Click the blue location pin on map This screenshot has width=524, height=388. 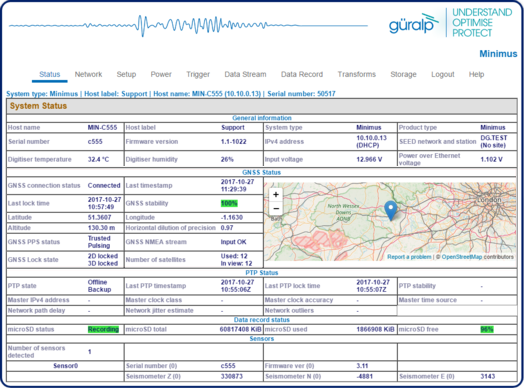(391, 211)
